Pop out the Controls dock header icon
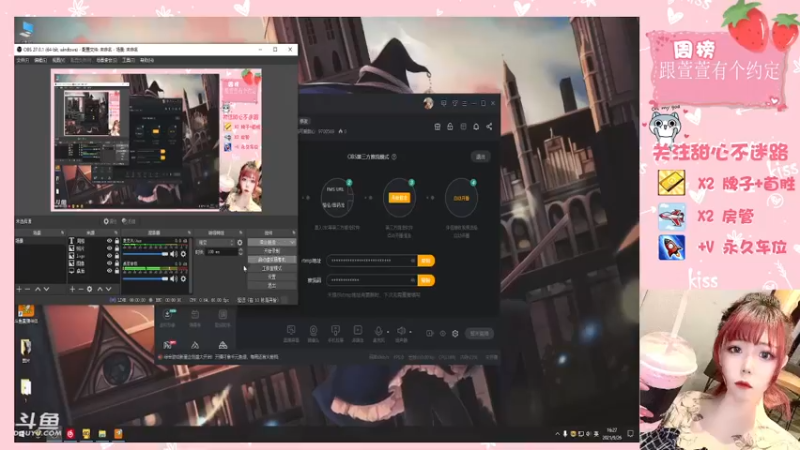 click(294, 233)
